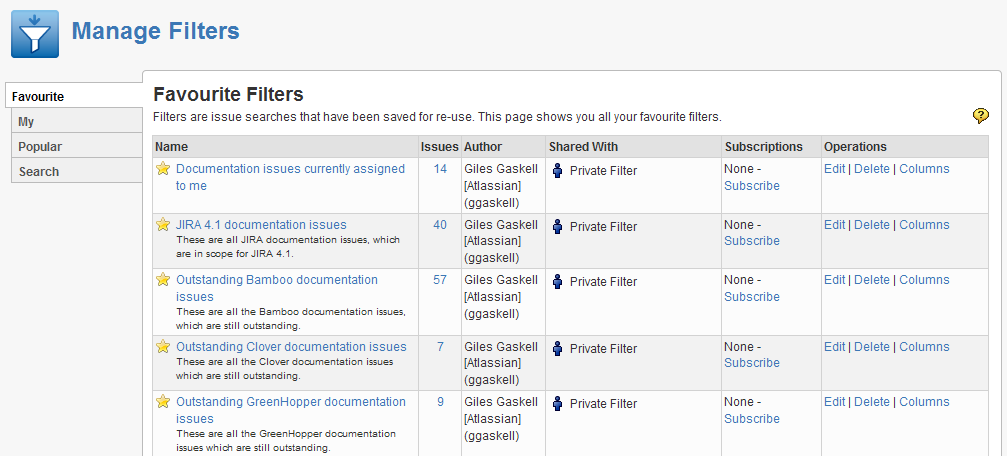Edit the Outstanding Clover documentation filter

(834, 347)
